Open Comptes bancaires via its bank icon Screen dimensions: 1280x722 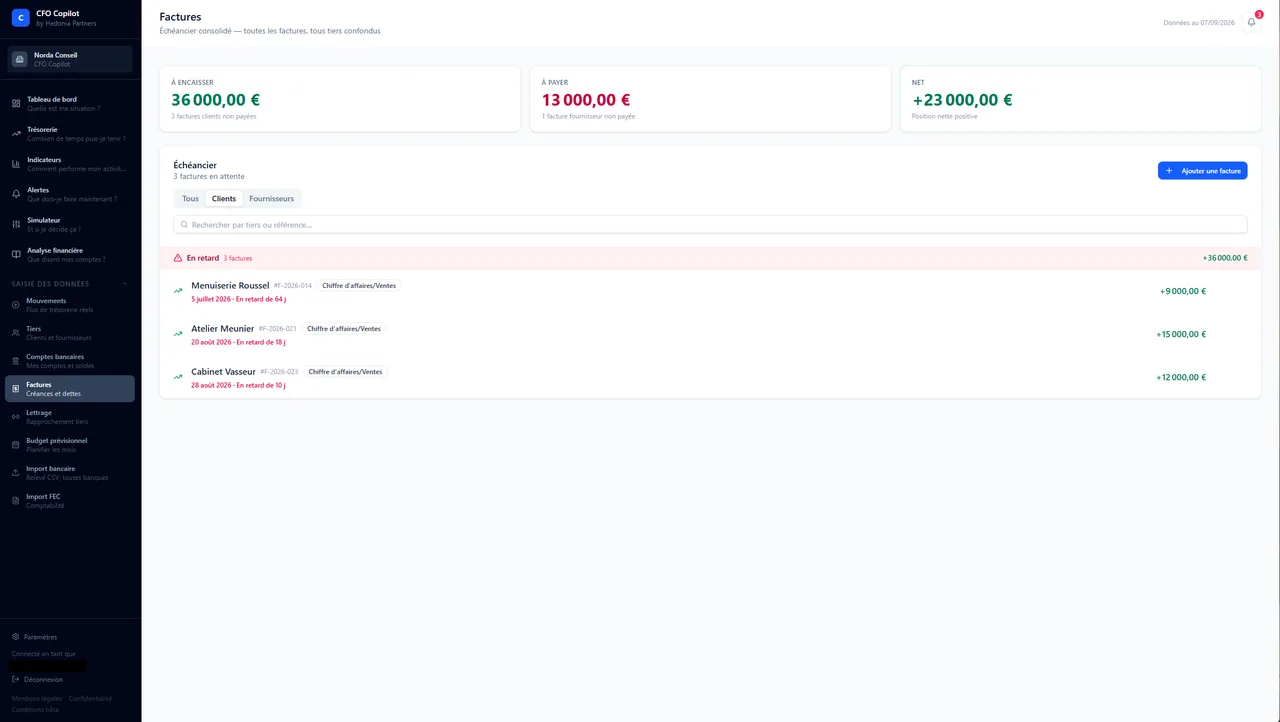click(15, 361)
